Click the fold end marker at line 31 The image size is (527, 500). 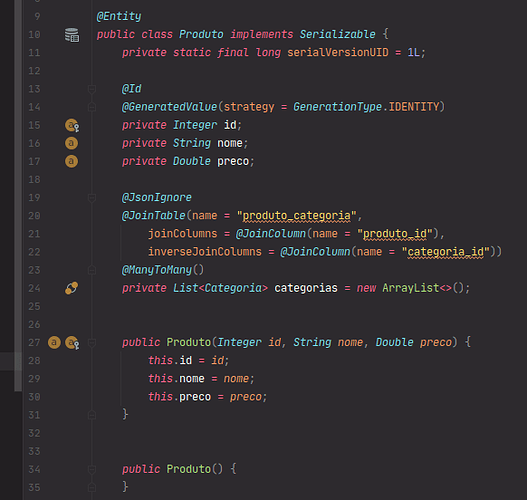91,415
